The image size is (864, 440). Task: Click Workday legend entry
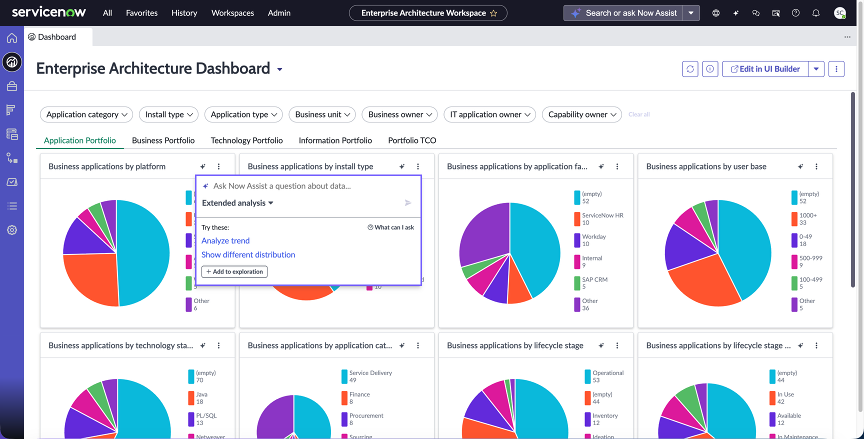590,240
